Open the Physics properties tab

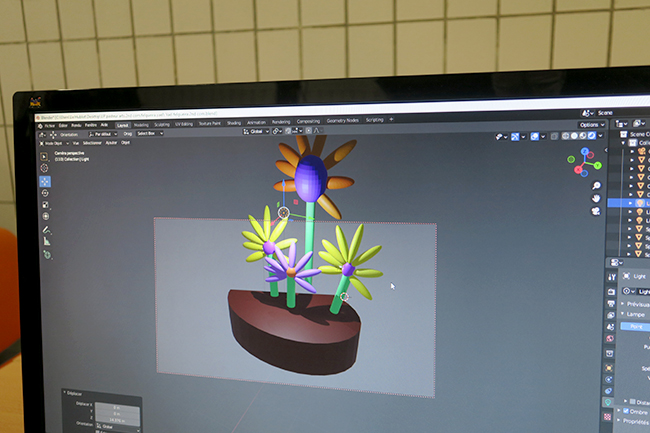(609, 379)
